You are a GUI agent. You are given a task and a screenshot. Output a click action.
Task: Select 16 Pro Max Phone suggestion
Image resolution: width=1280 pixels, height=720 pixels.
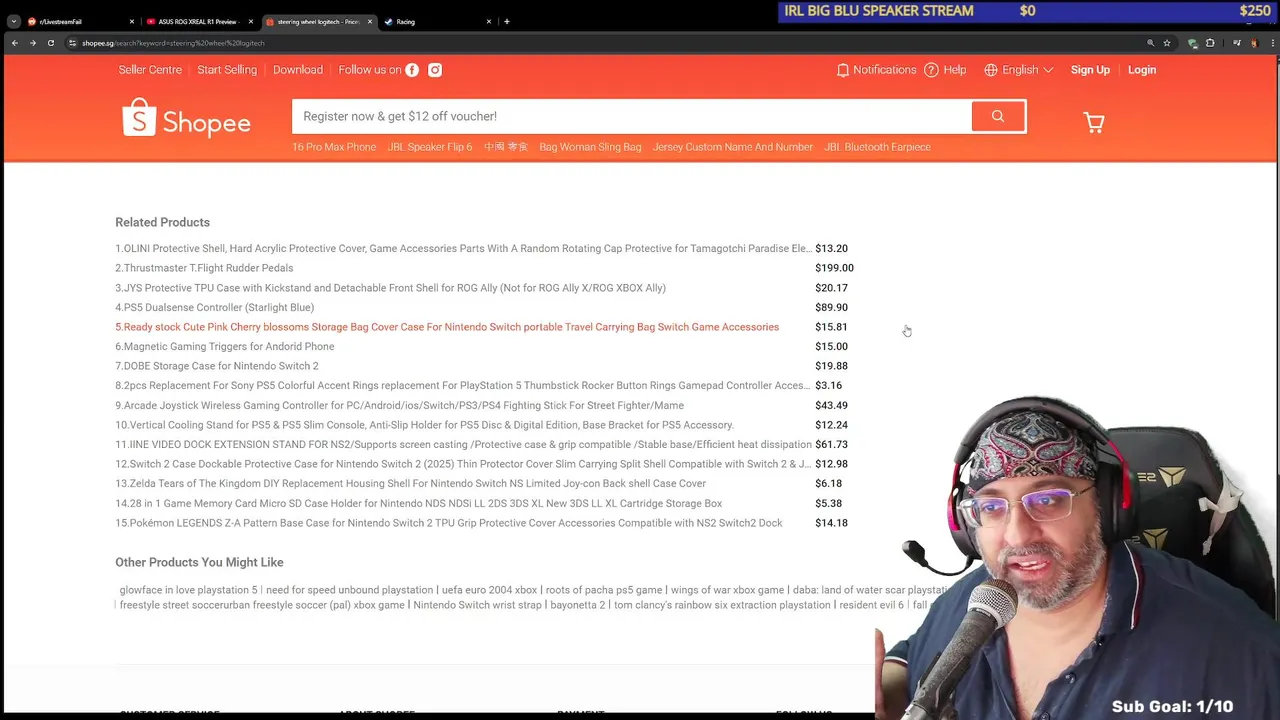tap(334, 147)
